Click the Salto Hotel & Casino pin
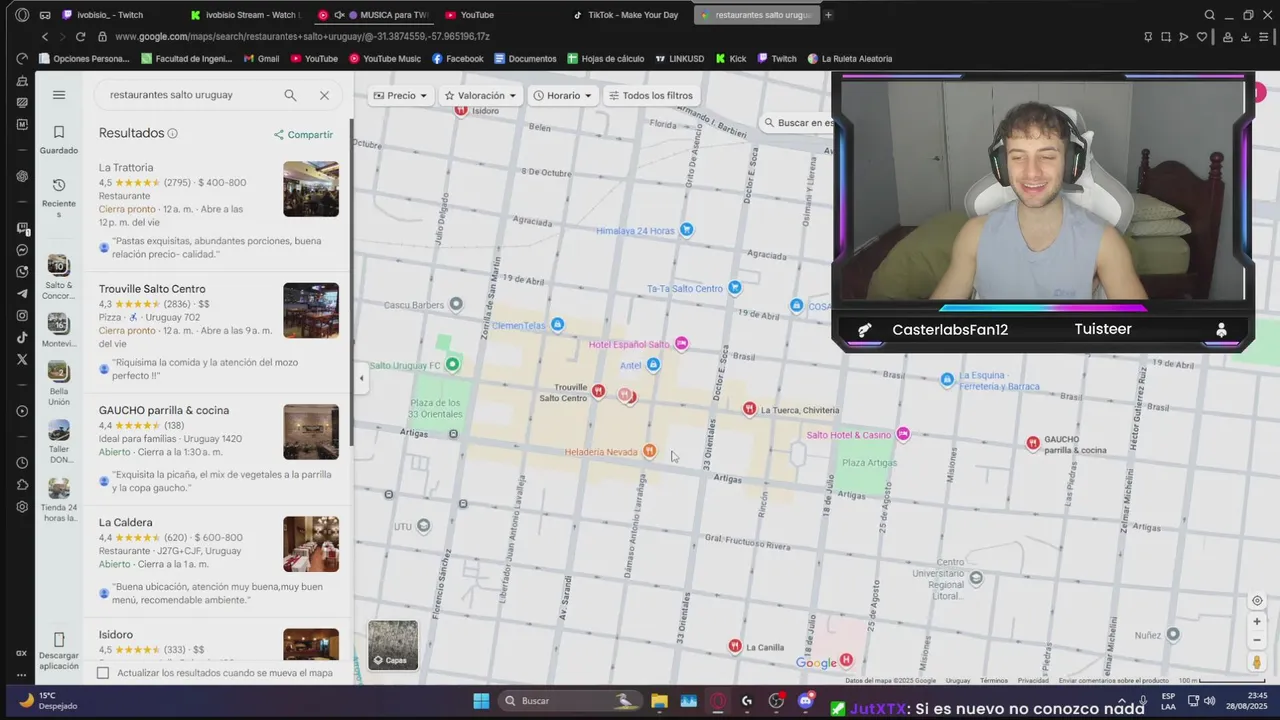The height and width of the screenshot is (720, 1280). click(903, 434)
